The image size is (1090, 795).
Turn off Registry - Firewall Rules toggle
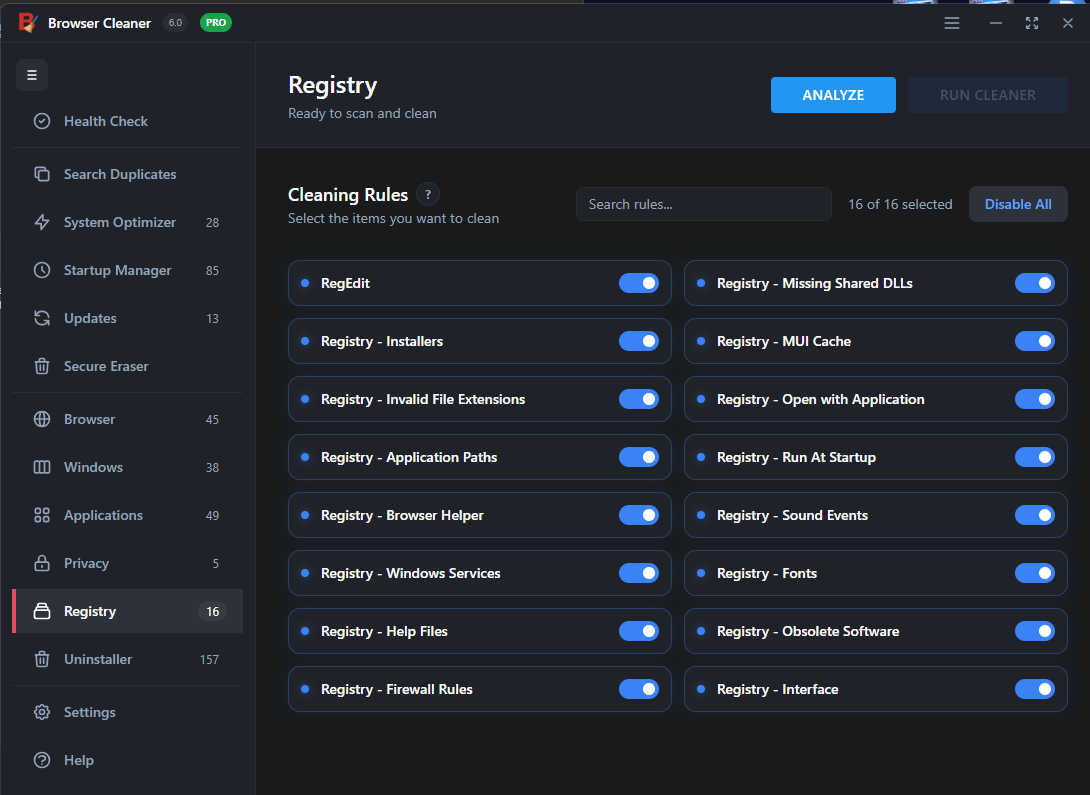coord(638,689)
